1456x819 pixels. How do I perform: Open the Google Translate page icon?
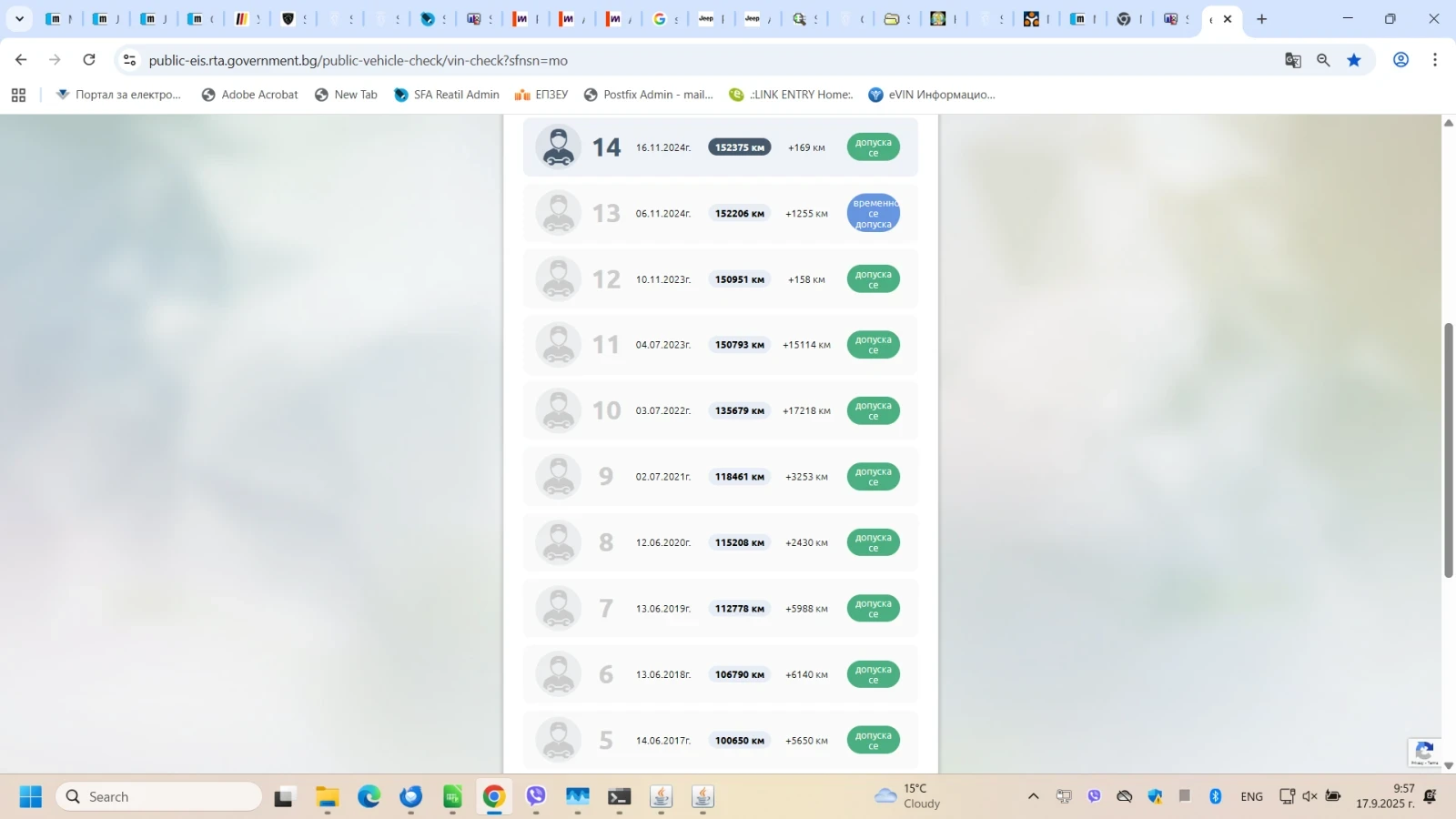point(1292,60)
